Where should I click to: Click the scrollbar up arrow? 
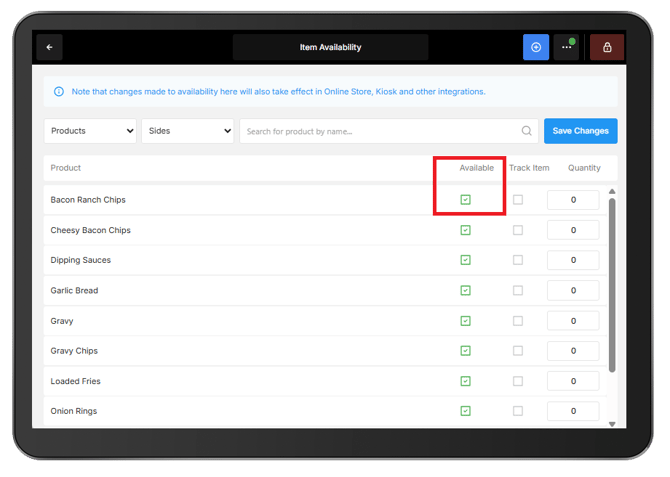pos(612,191)
